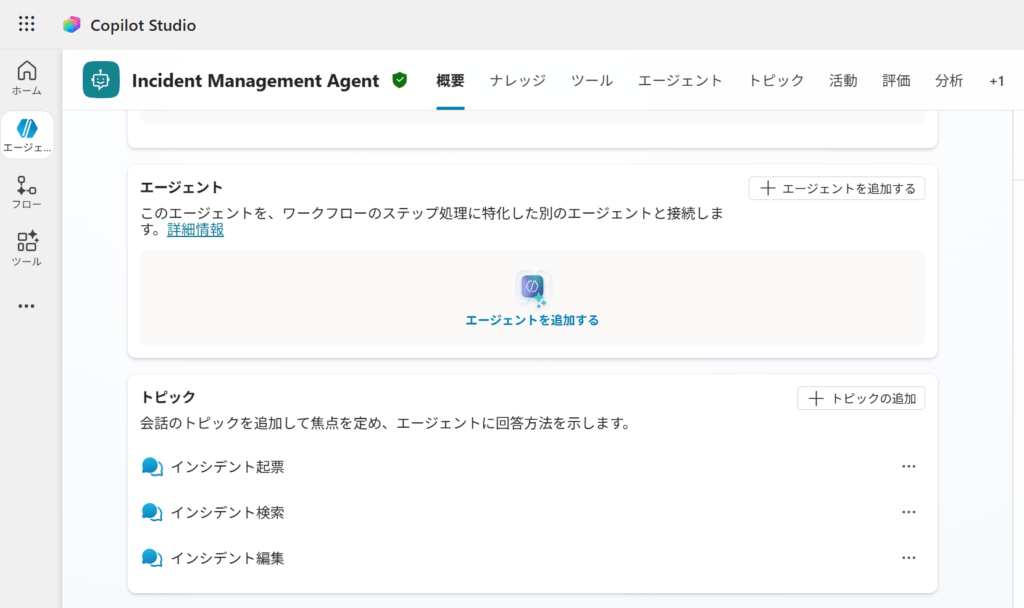Open フロー from the left sidebar
1024x608 pixels.
pos(27,191)
